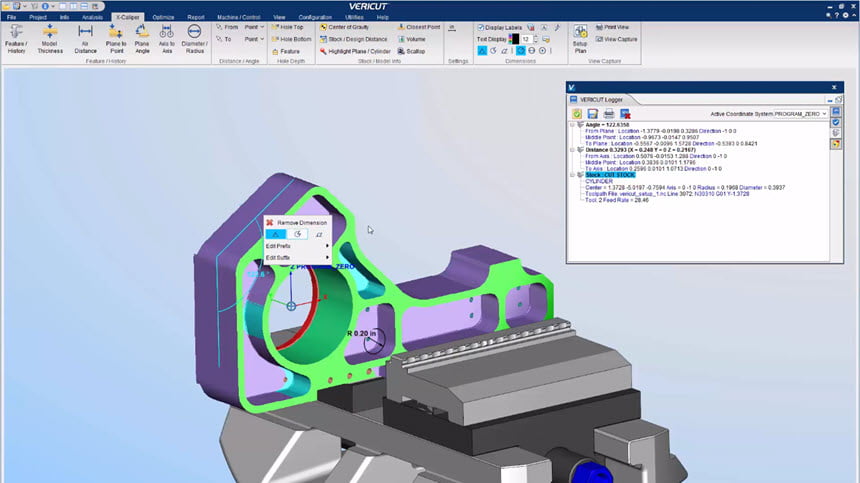The image size is (860, 483).
Task: Select the third angle format in context menu
Action: [319, 234]
